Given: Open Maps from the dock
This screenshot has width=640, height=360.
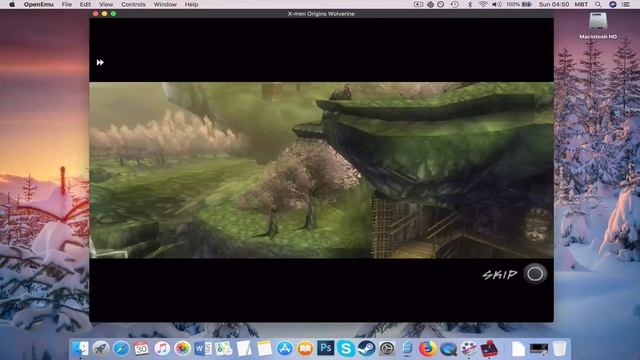Looking at the screenshot, I should (x=223, y=349).
